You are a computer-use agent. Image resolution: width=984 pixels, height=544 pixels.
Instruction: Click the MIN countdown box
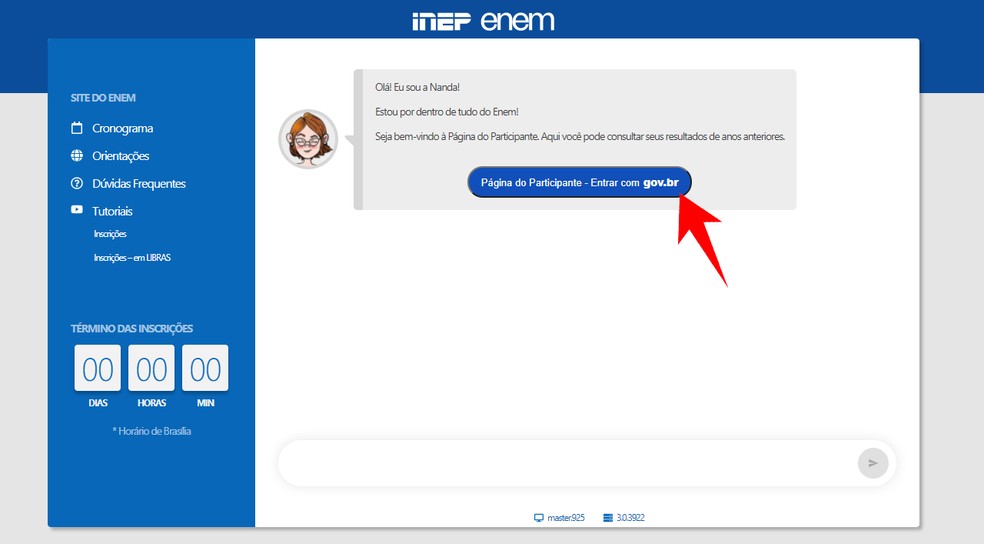(205, 368)
